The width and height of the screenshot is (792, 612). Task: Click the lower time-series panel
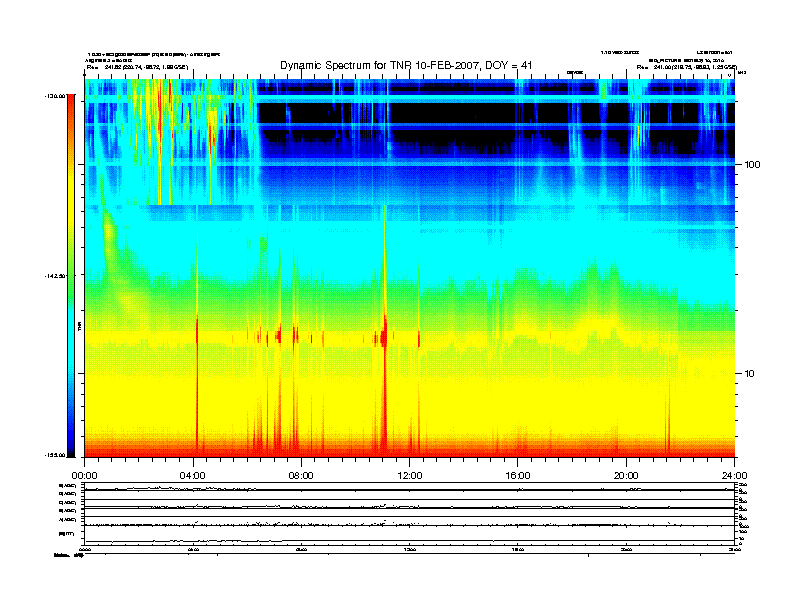click(409, 514)
